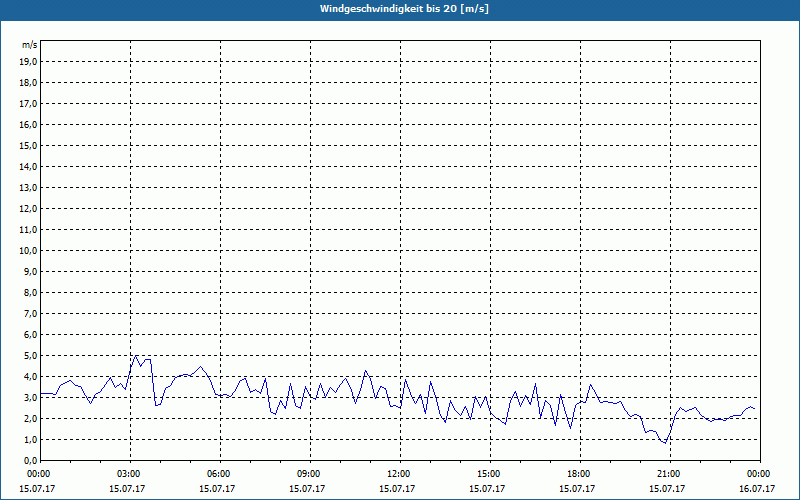The image size is (800, 500).
Task: Click the 03:00 time label
Action: (x=131, y=474)
